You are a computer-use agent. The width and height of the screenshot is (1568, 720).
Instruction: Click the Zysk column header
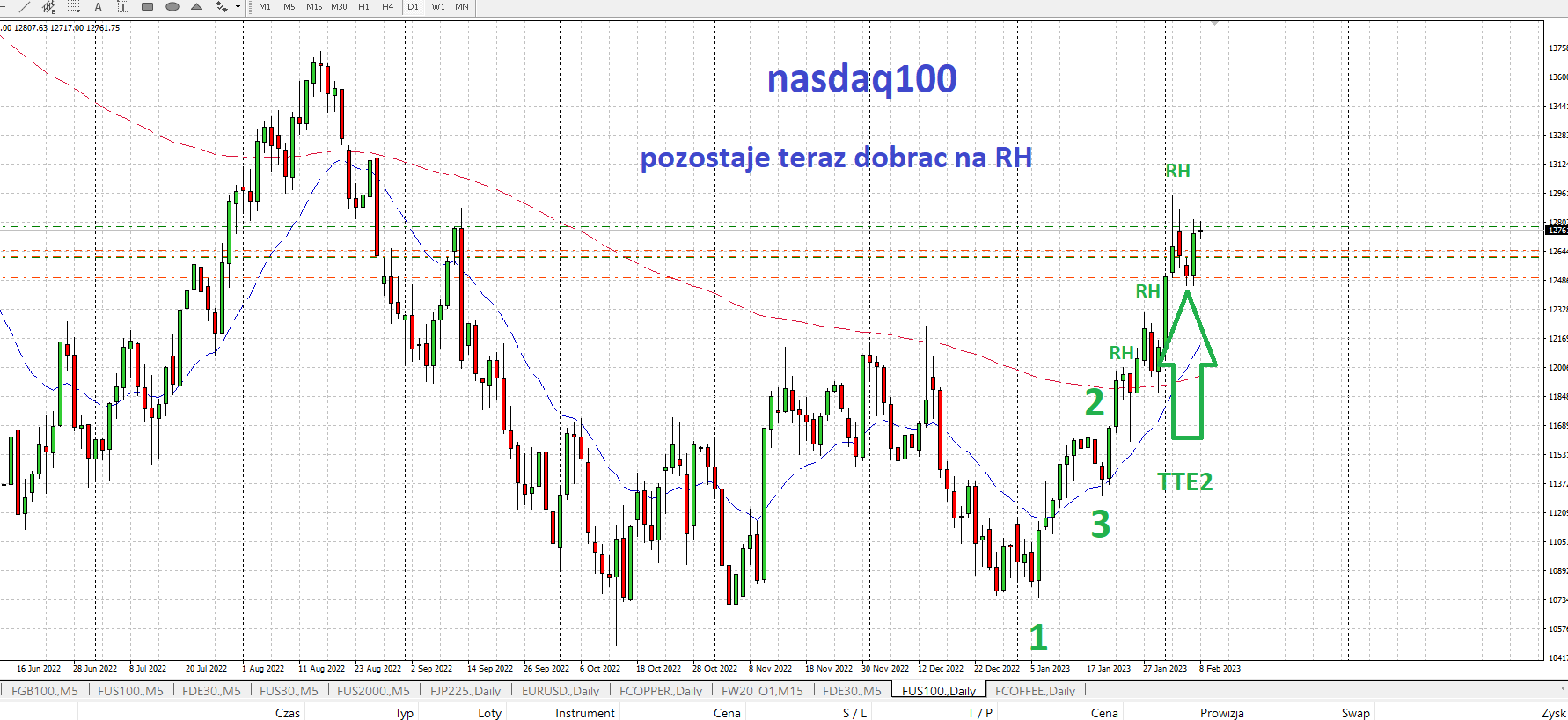[1553, 713]
